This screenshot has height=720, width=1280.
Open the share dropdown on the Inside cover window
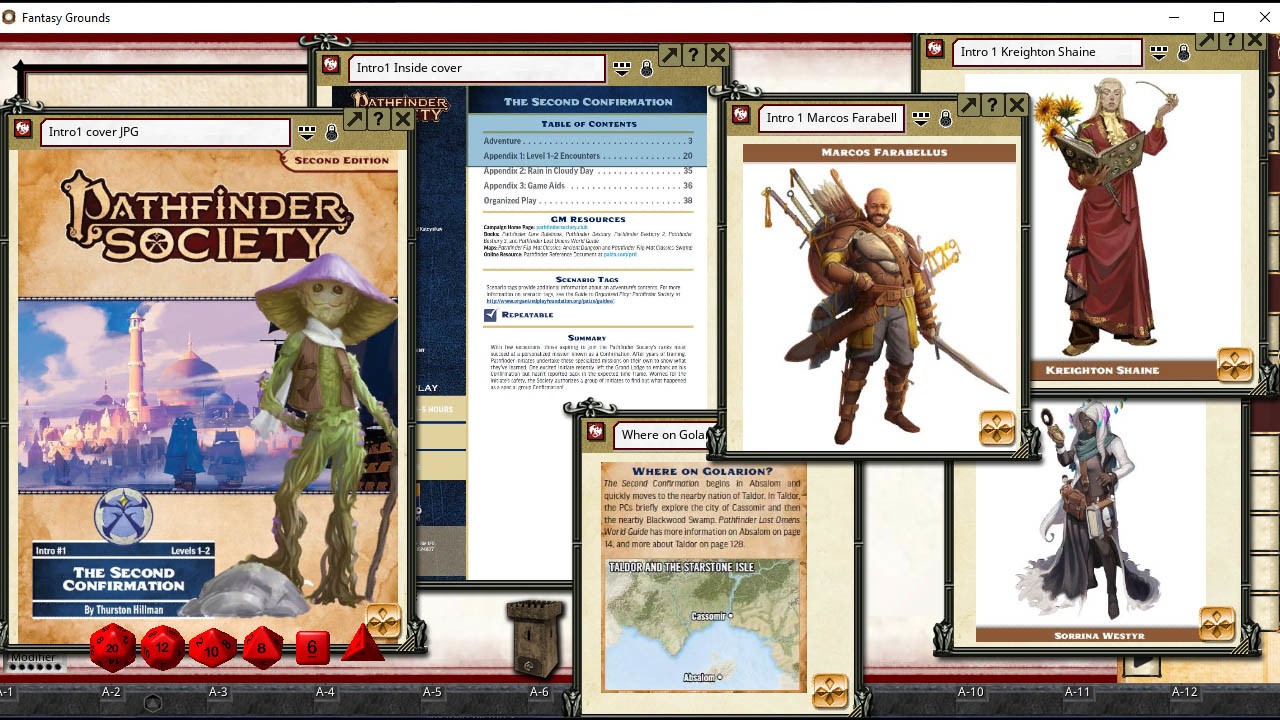[621, 67]
